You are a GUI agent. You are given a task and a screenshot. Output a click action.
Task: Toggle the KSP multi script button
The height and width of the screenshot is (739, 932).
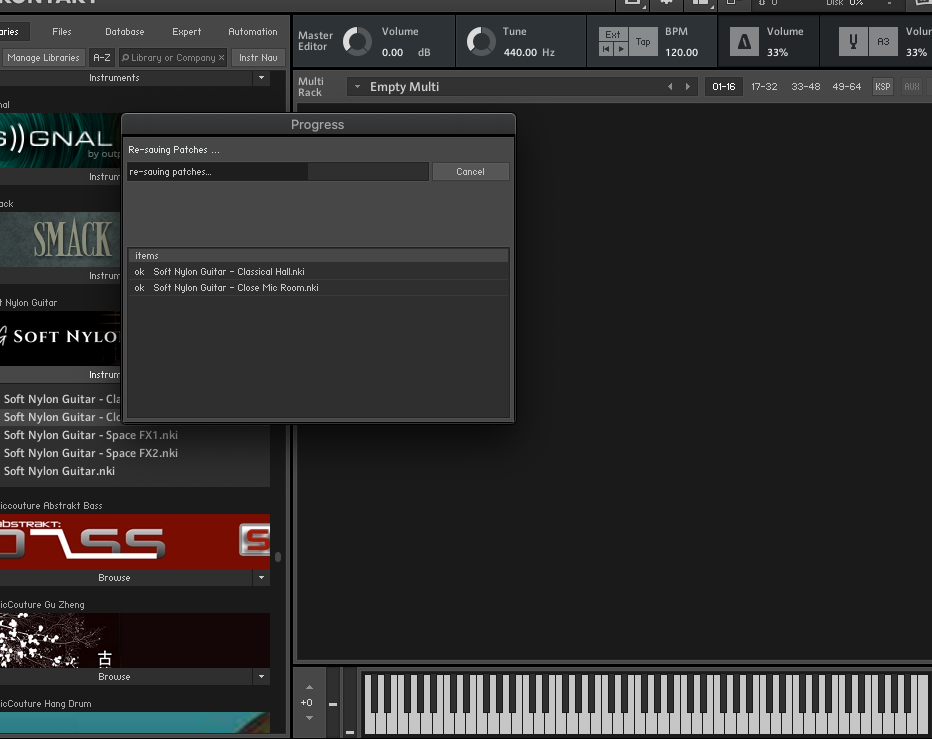(x=883, y=87)
